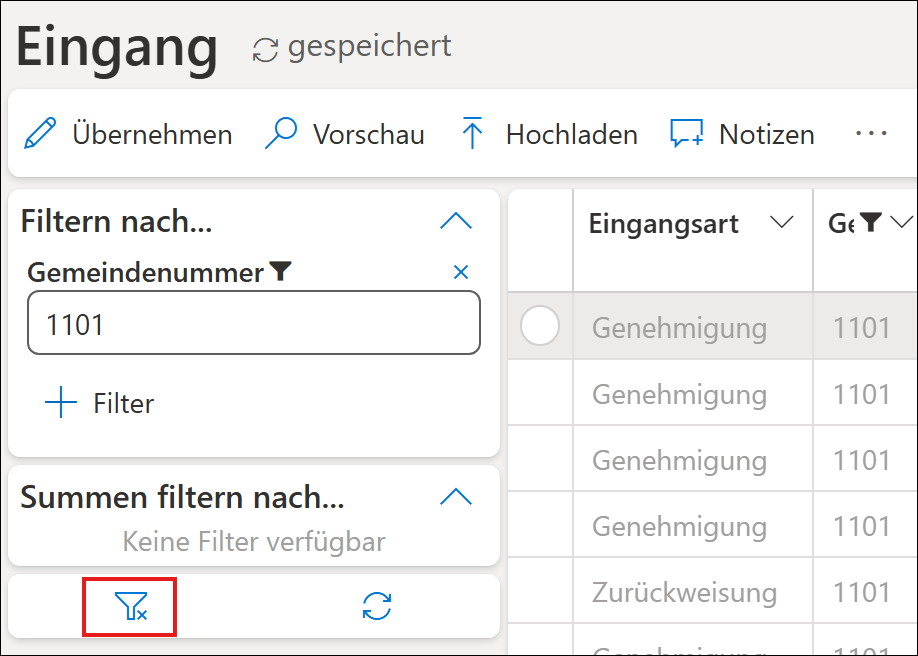Add a new filter with the plus Filter button
Viewport: 918px width, 656px height.
point(100,404)
